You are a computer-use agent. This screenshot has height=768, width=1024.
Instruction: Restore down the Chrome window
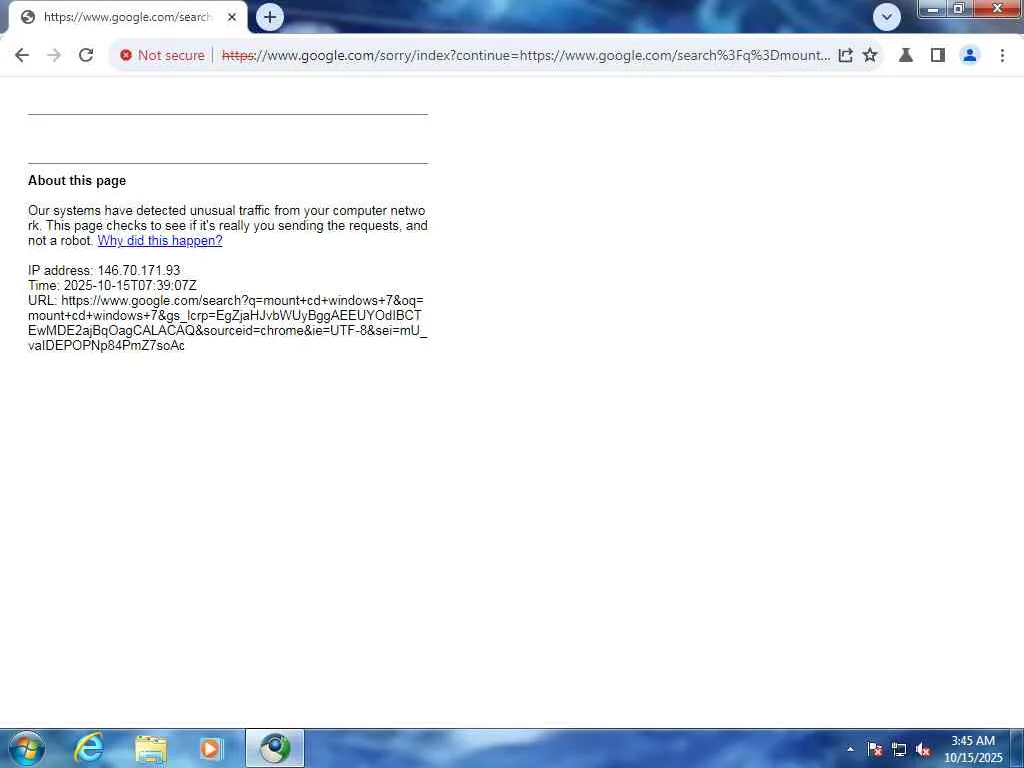pos(958,8)
